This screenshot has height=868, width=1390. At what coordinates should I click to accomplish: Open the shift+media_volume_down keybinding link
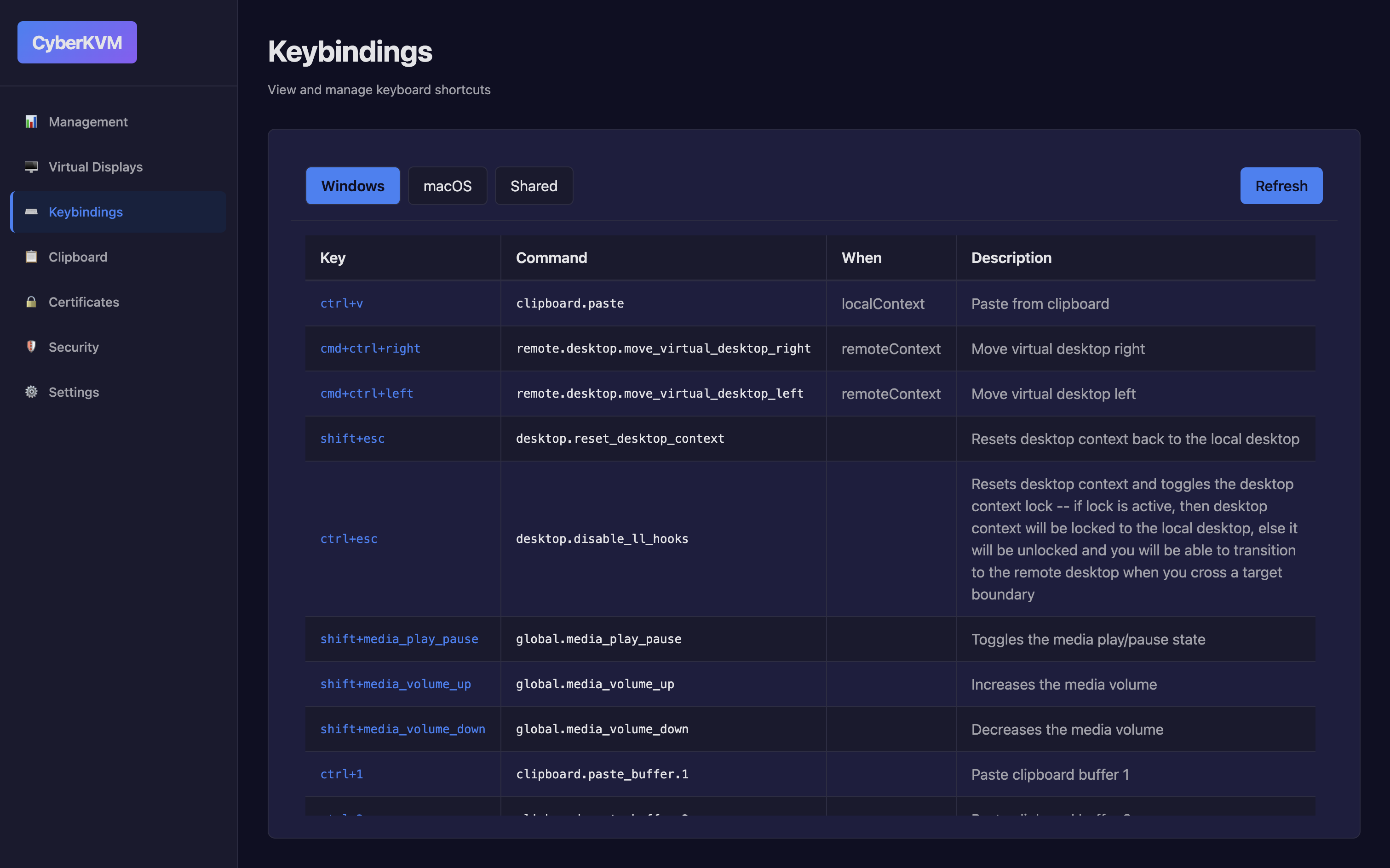[402, 729]
